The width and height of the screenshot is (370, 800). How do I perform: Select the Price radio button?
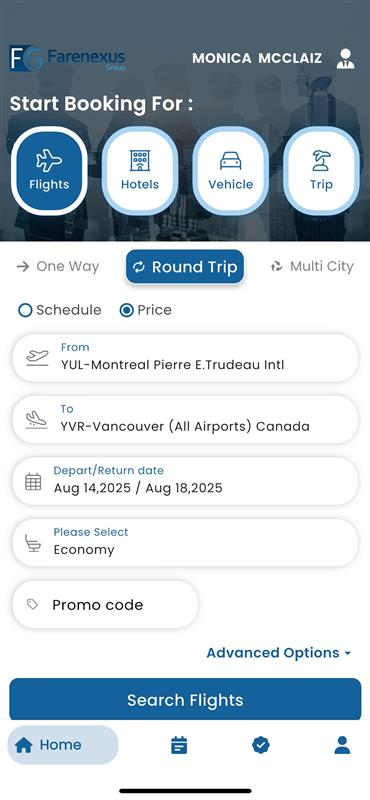[x=127, y=310]
